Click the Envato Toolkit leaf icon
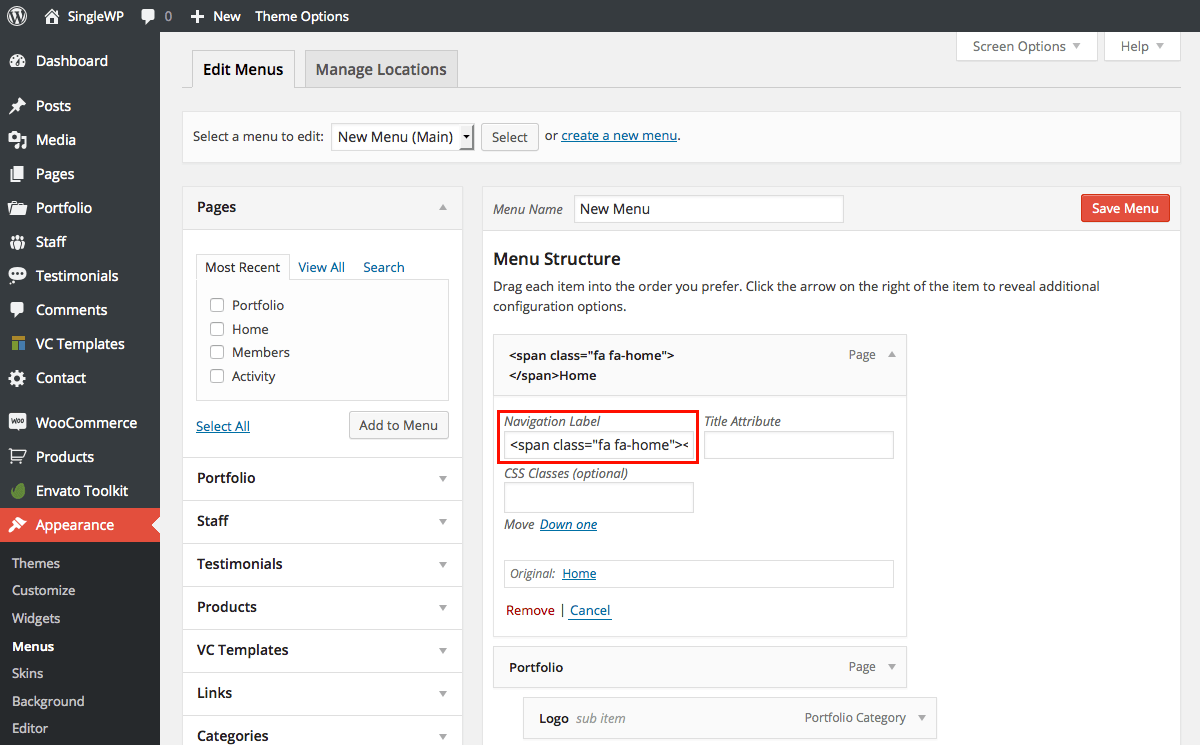The image size is (1200, 745). click(x=17, y=491)
